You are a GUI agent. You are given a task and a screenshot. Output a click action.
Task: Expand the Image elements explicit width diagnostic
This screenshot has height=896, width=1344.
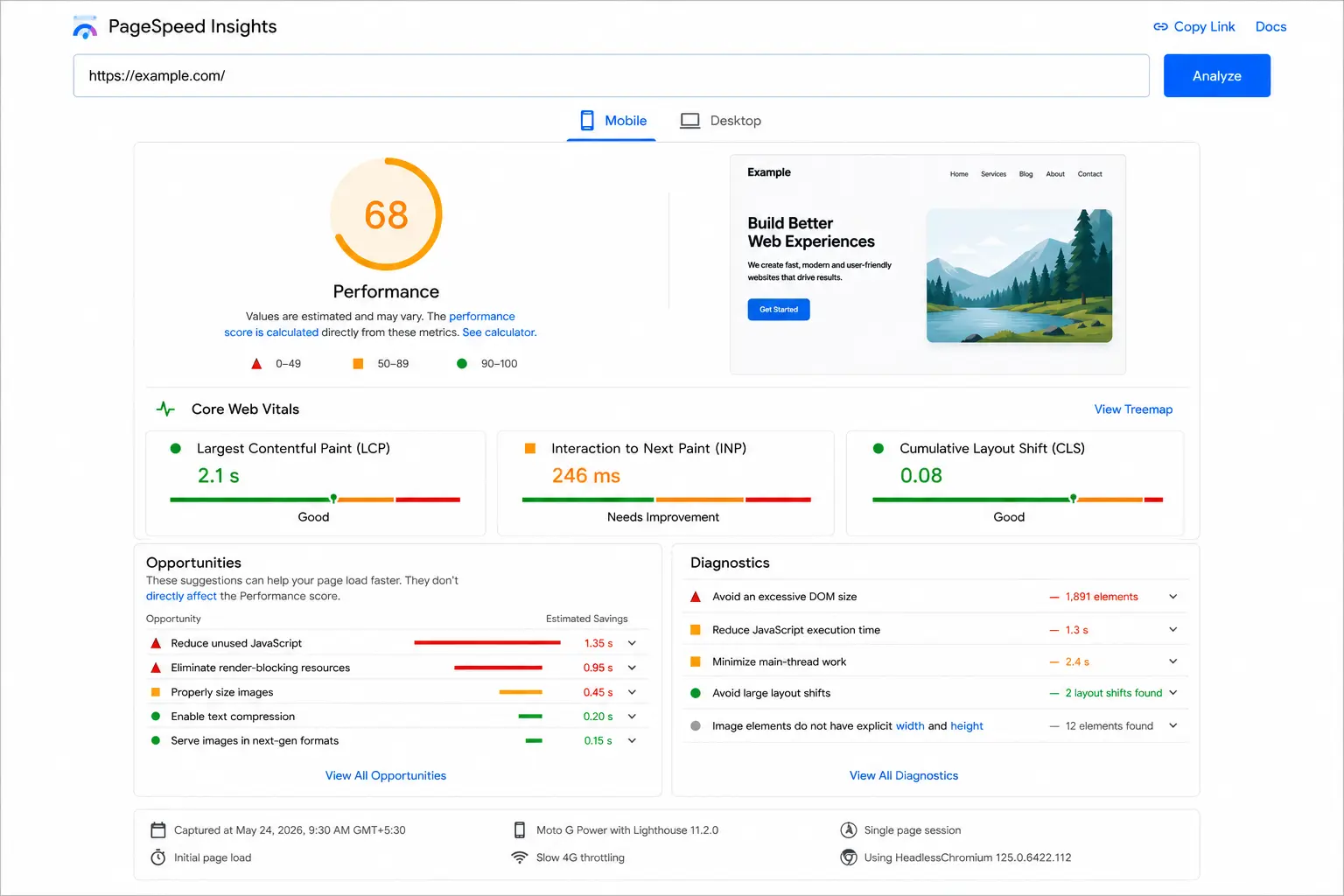tap(1173, 726)
